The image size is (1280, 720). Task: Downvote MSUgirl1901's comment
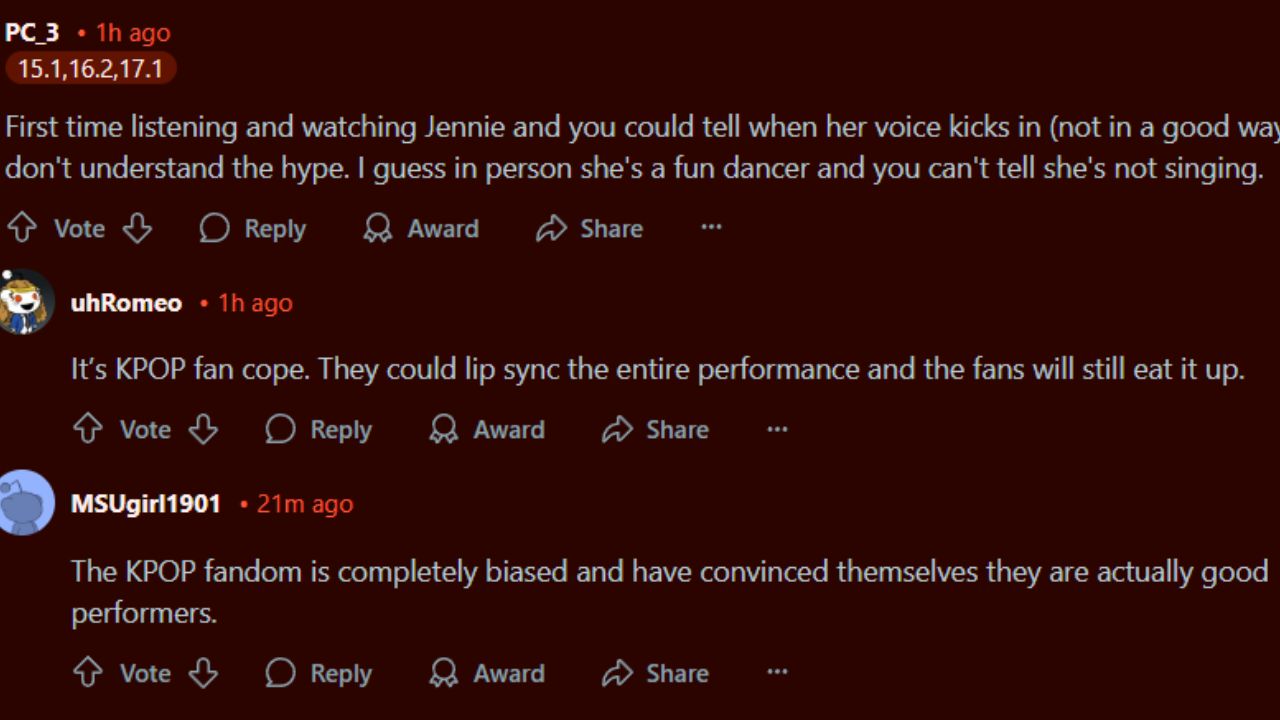coord(203,673)
